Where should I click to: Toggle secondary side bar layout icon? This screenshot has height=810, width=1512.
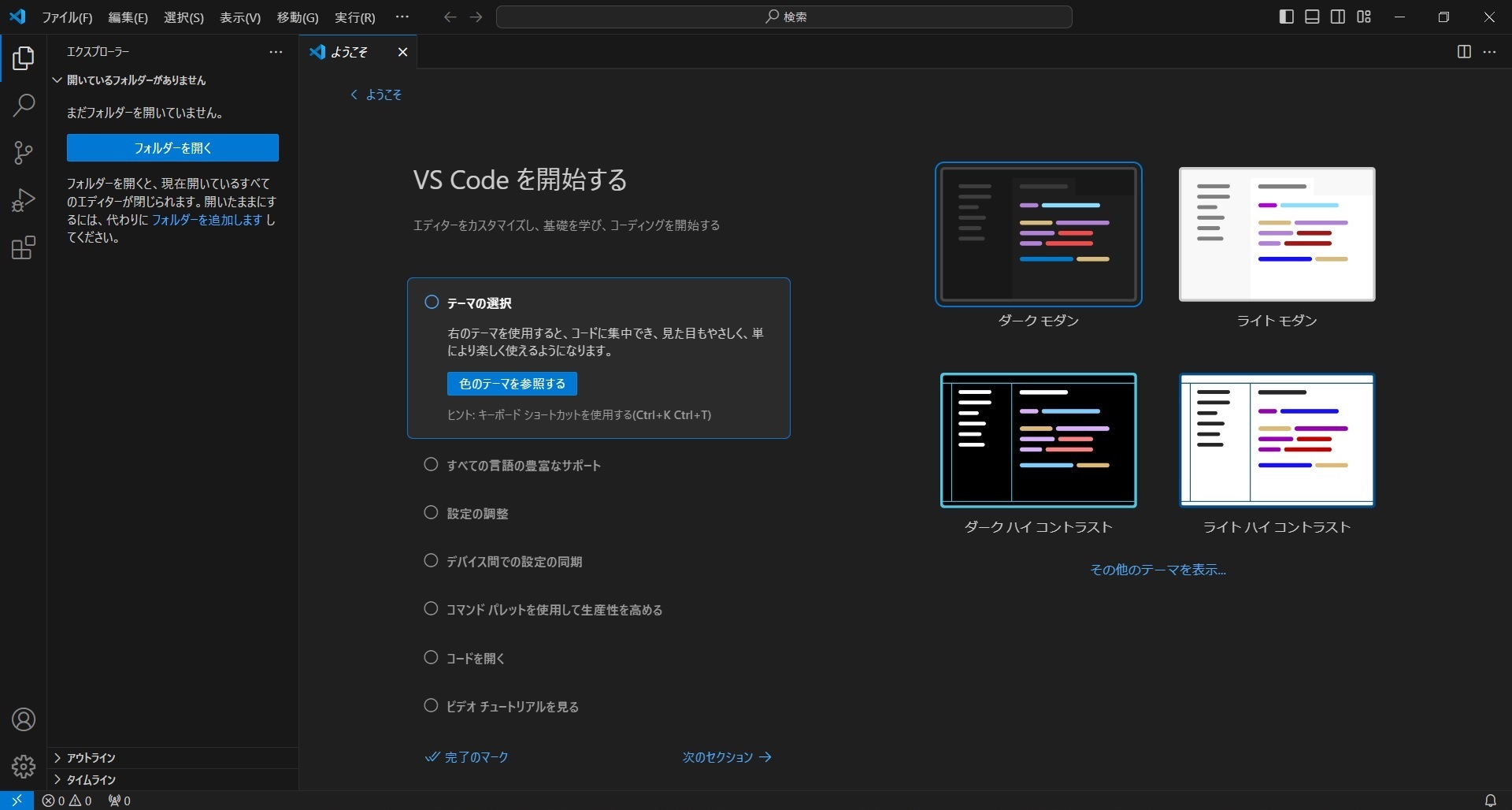tap(1338, 17)
